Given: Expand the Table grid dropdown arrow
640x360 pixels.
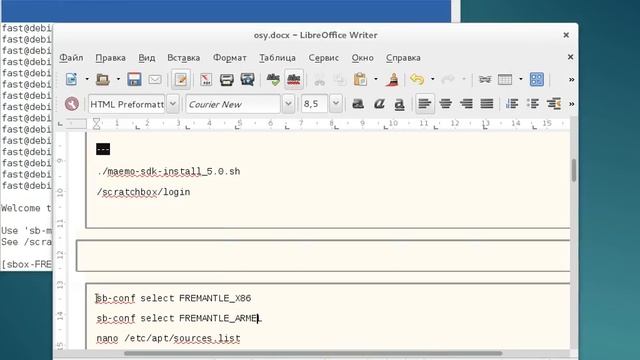Looking at the screenshot, I should click(x=520, y=79).
